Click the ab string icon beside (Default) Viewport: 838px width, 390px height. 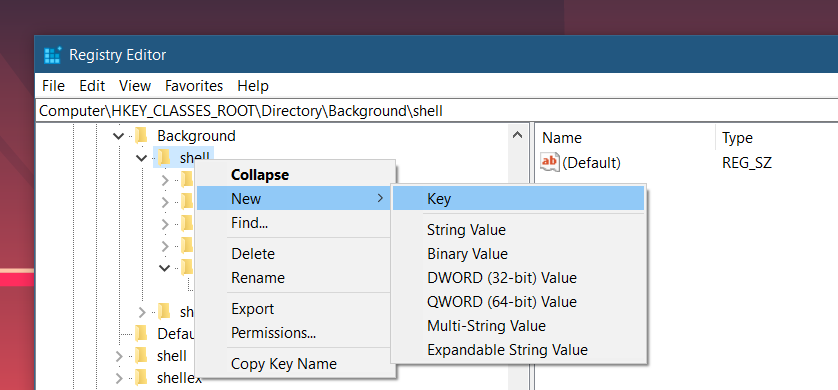pyautogui.click(x=550, y=162)
